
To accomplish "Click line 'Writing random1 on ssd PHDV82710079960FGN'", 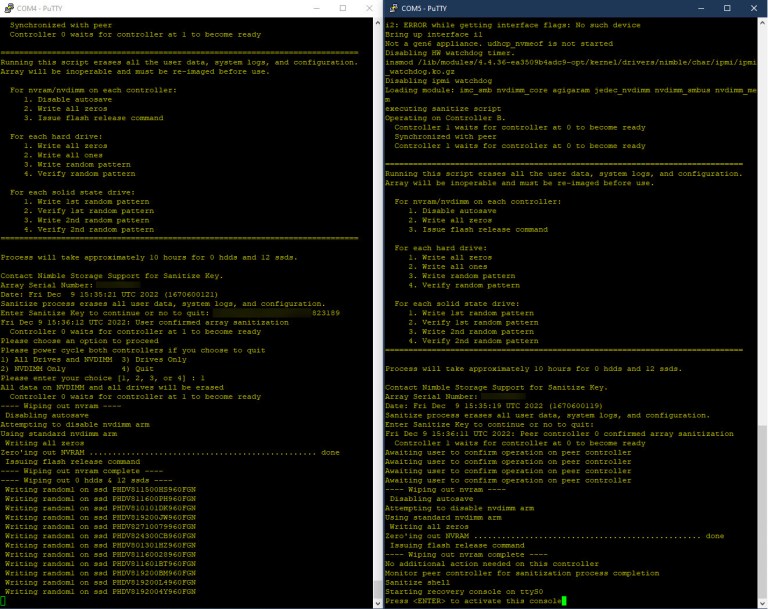I will (100, 527).
